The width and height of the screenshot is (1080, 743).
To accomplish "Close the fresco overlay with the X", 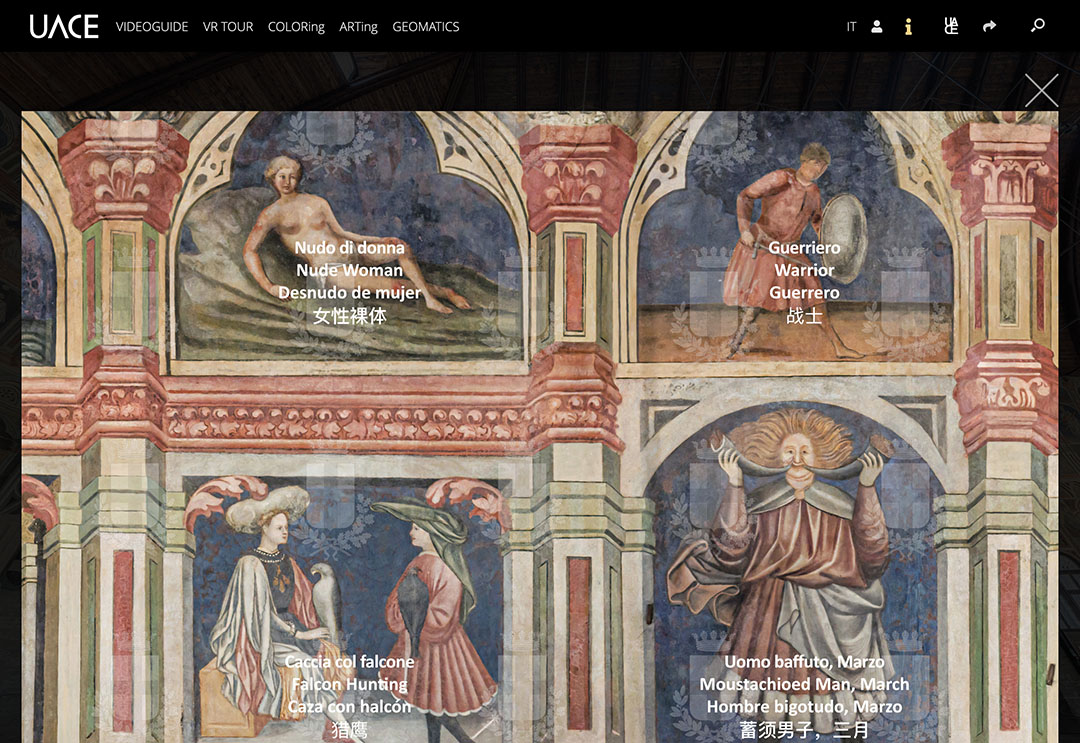I will pos(1041,90).
